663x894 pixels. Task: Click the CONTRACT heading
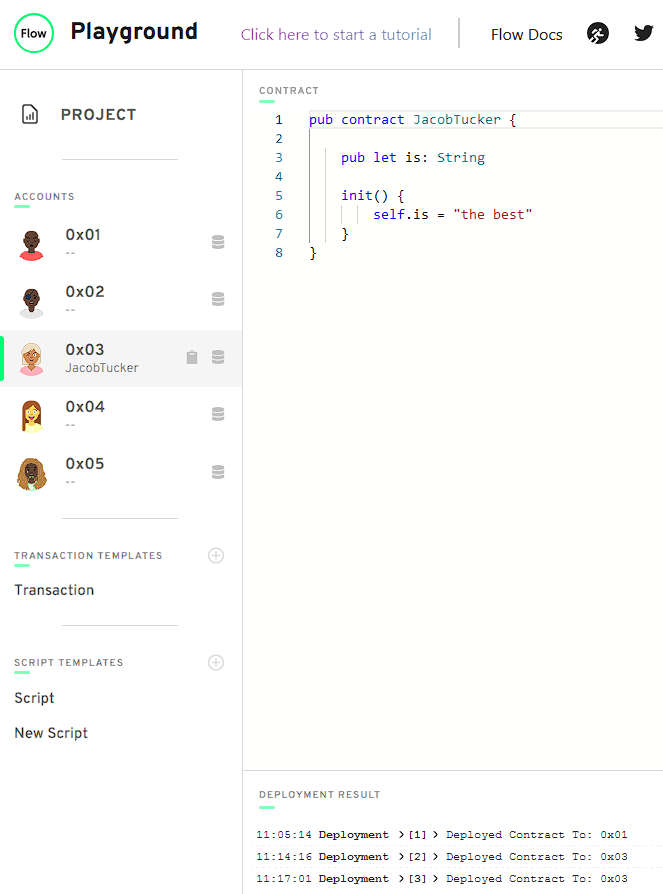coord(288,91)
